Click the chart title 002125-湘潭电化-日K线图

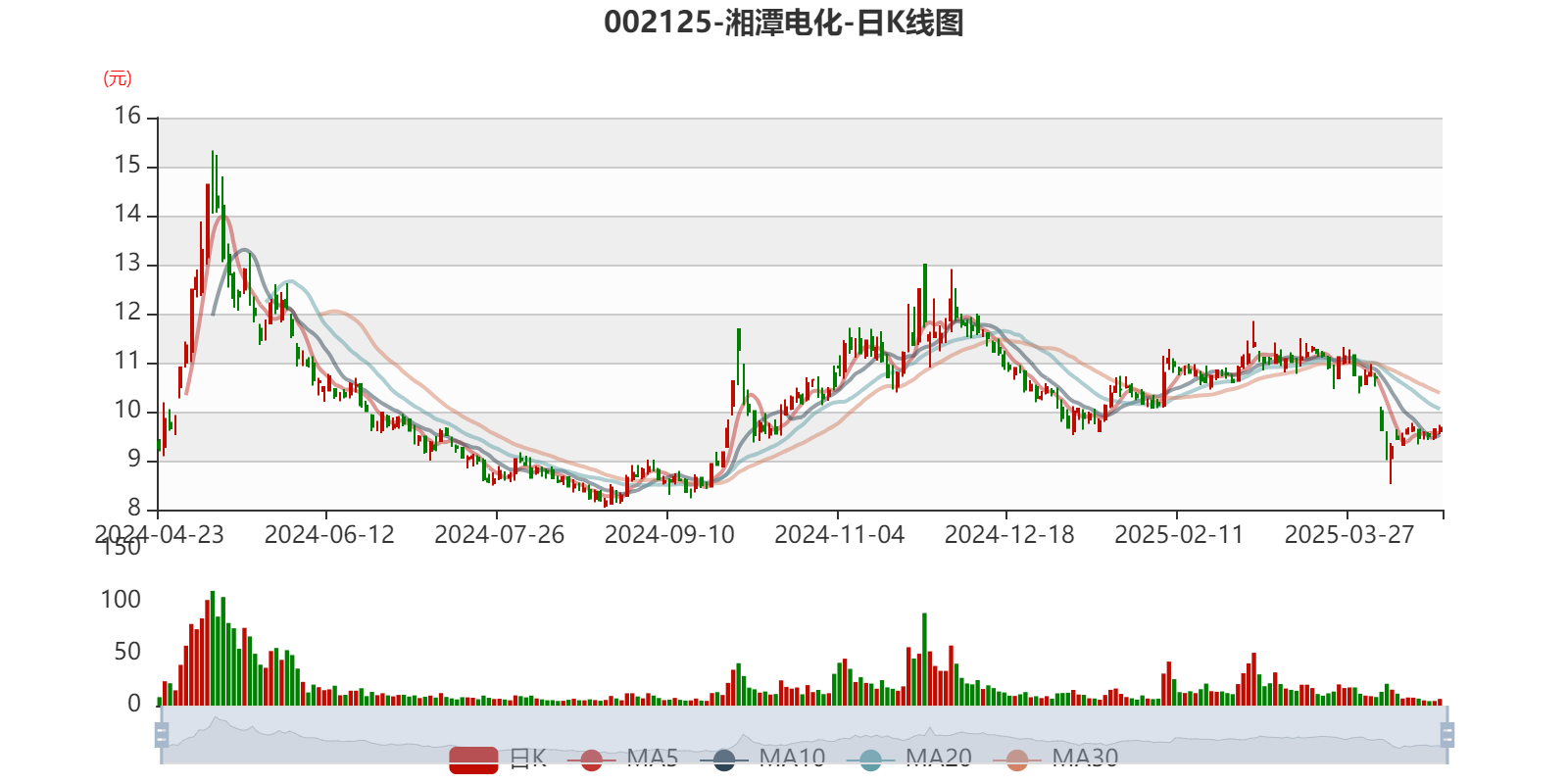[x=784, y=23]
